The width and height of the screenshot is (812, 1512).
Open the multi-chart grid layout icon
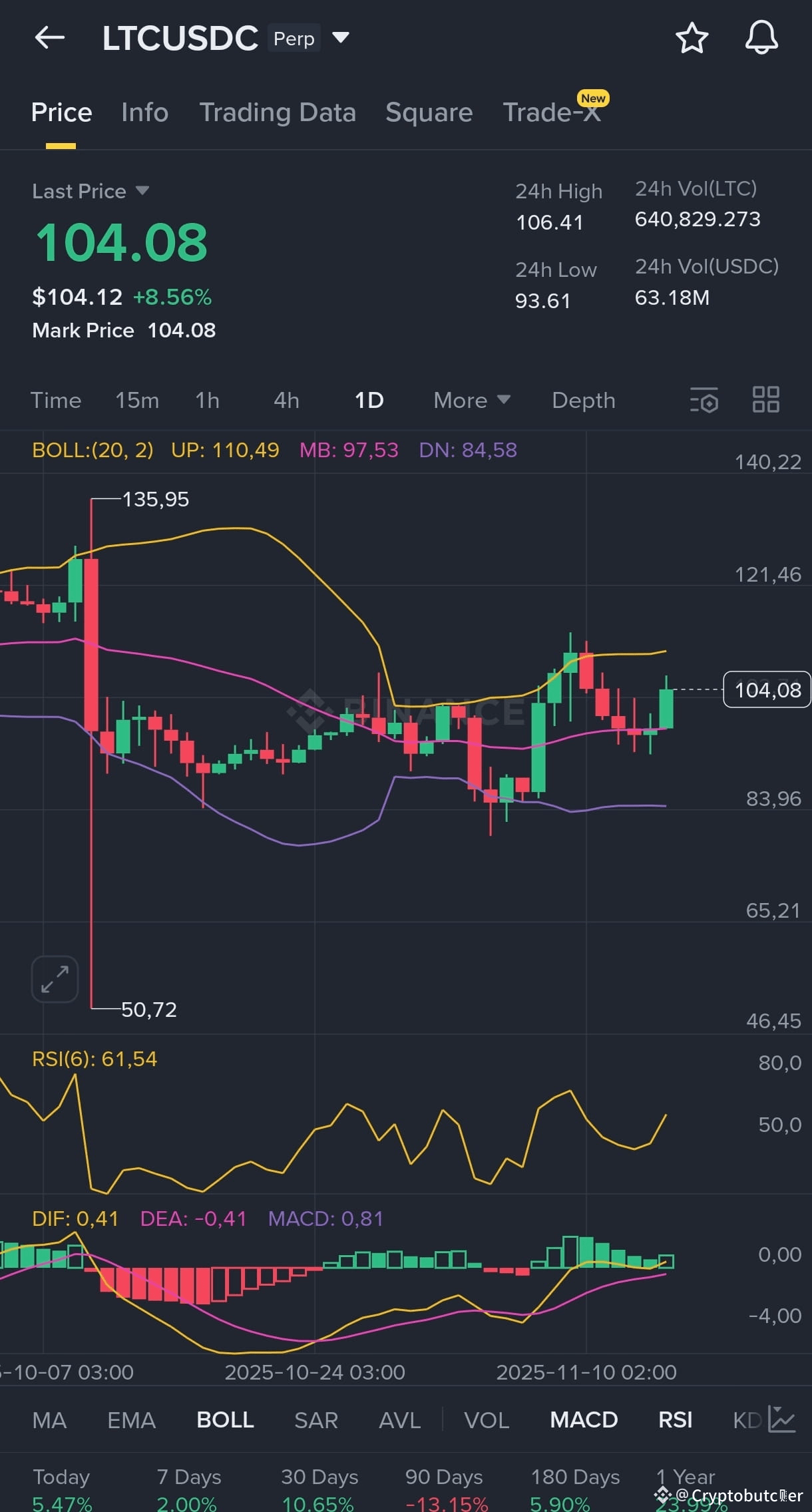765,400
